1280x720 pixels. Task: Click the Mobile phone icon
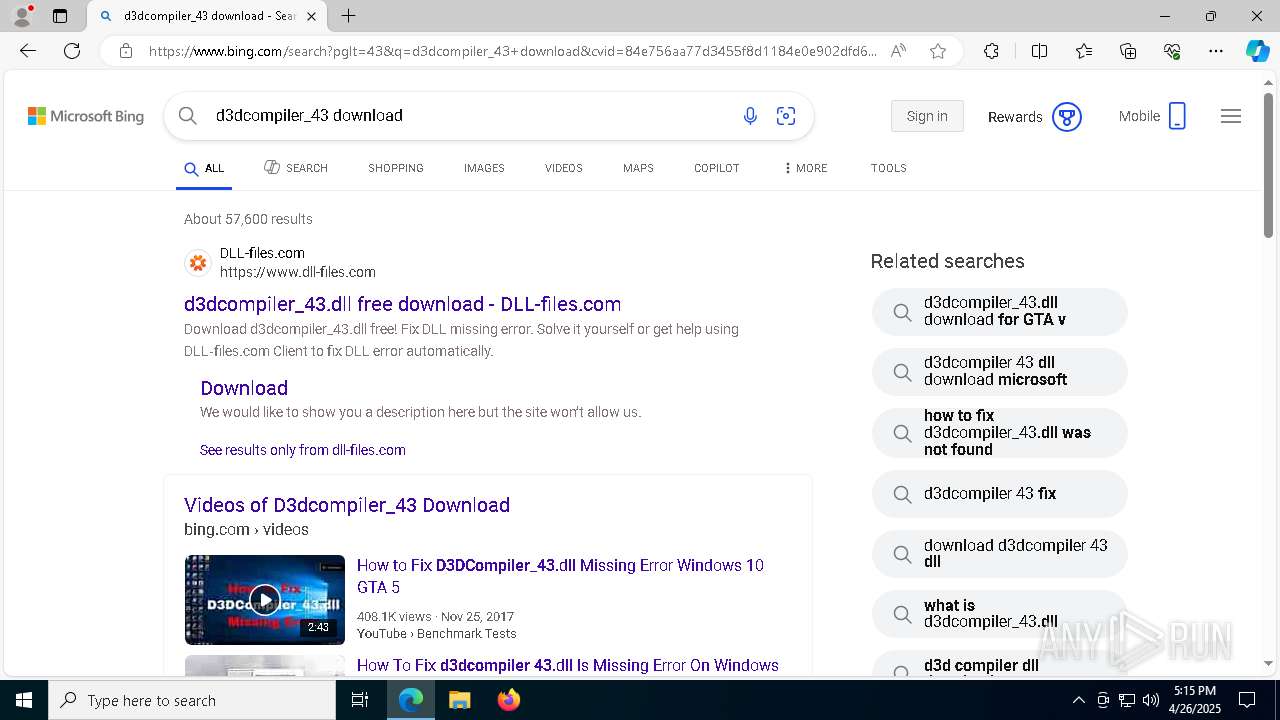[x=1177, y=116]
